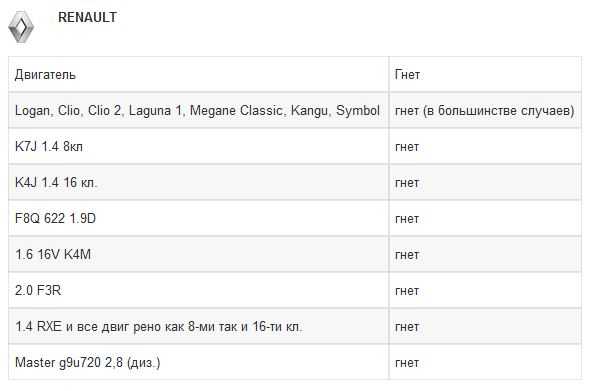The height and width of the screenshot is (391, 595).
Task: Click гнет (в большинстве случаев) cell
Action: (x=485, y=110)
